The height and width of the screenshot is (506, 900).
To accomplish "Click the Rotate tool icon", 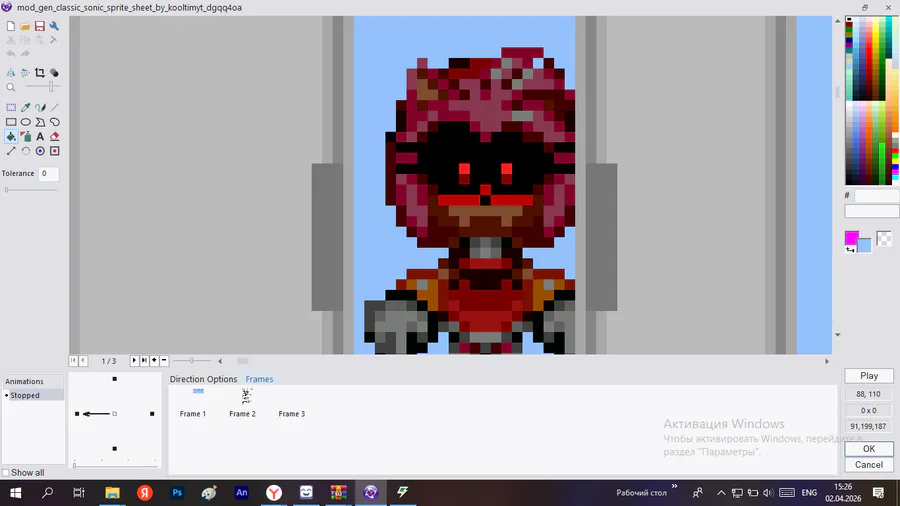I will (25, 151).
